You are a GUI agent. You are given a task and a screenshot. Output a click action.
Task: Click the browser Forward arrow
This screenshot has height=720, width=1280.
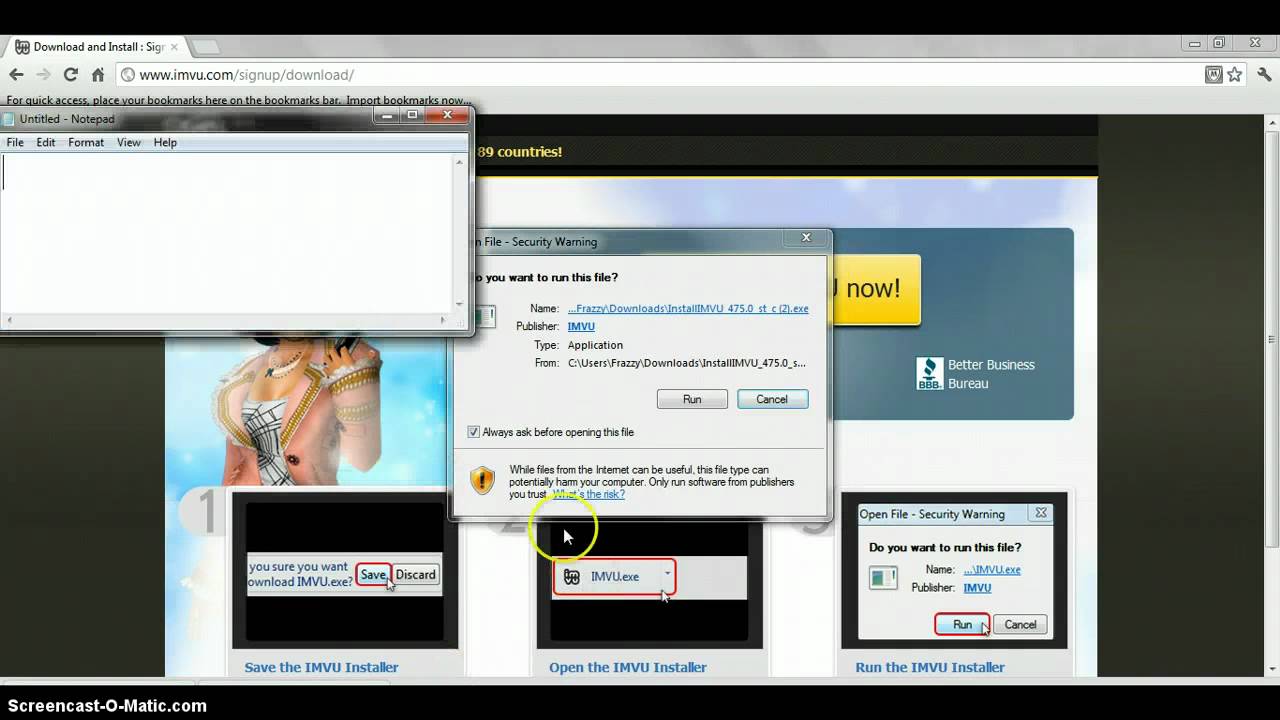pos(43,74)
